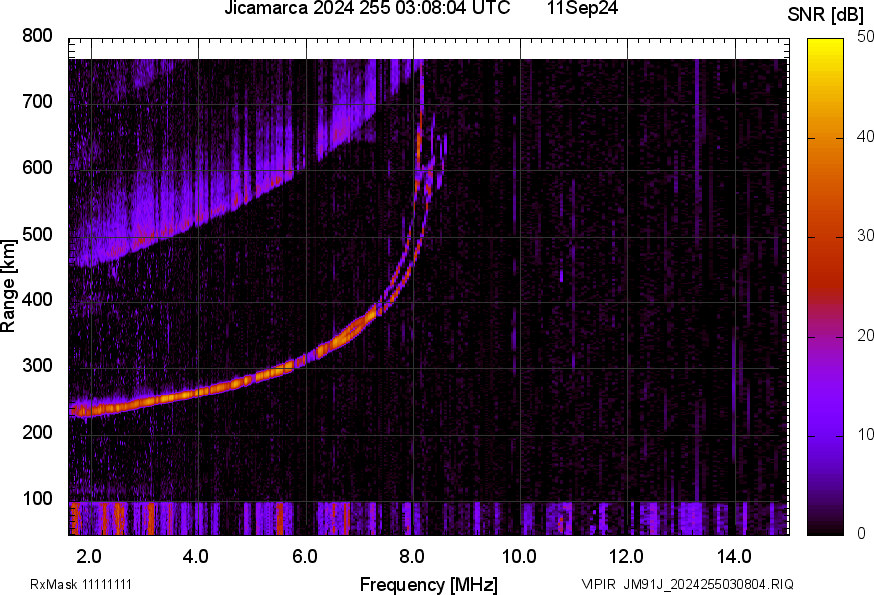
Task: Click the 11Sep24 date label
Action: click(x=581, y=11)
